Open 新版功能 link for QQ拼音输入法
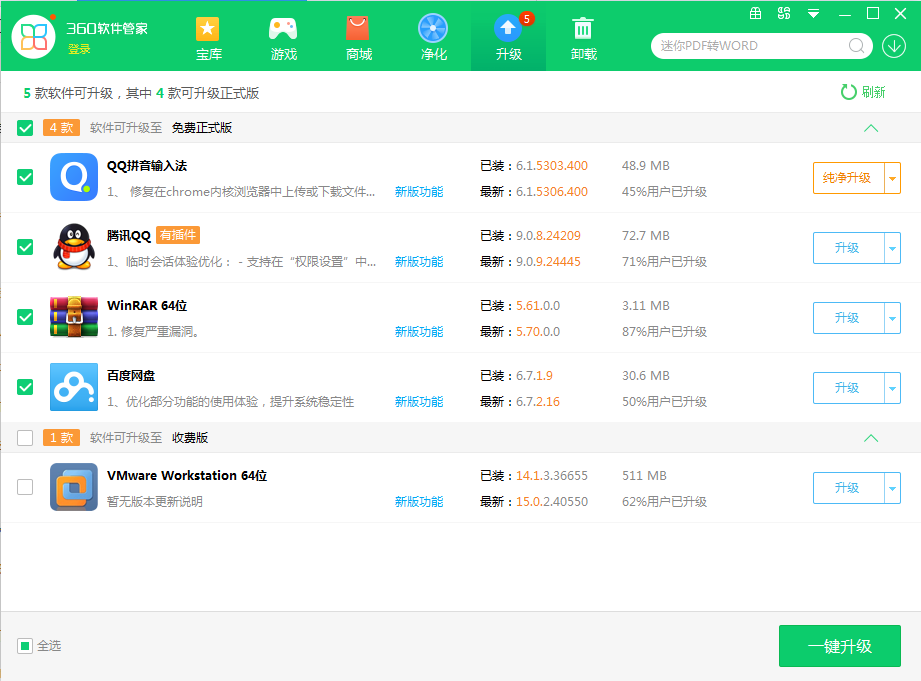The width and height of the screenshot is (921, 681). click(419, 192)
